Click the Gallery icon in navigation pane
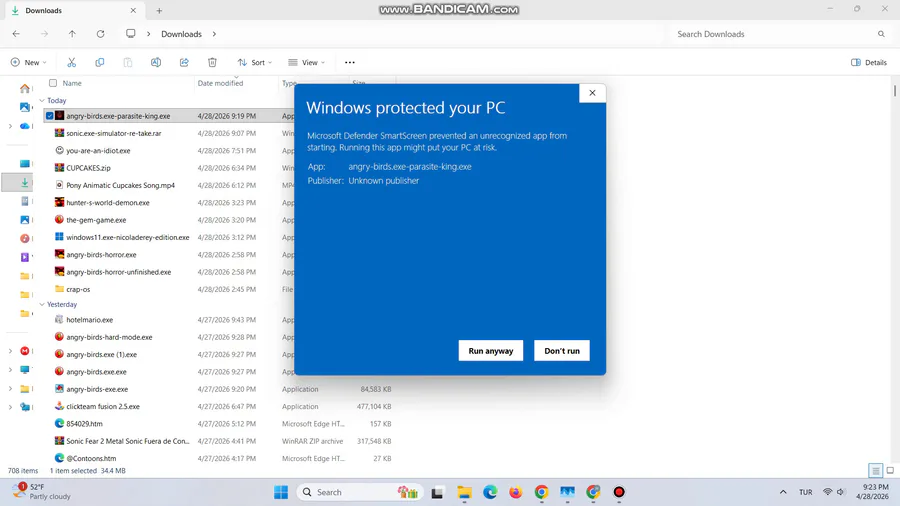Screen dimensions: 900x506 [x=25, y=107]
